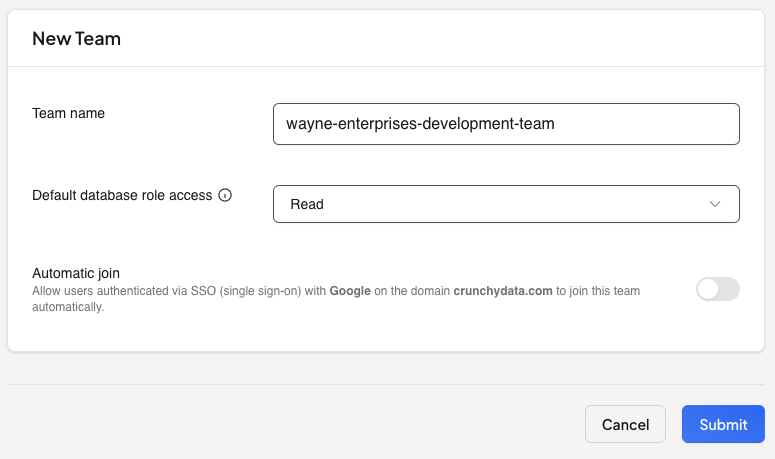Click the 'New Team' heading

coord(76,39)
